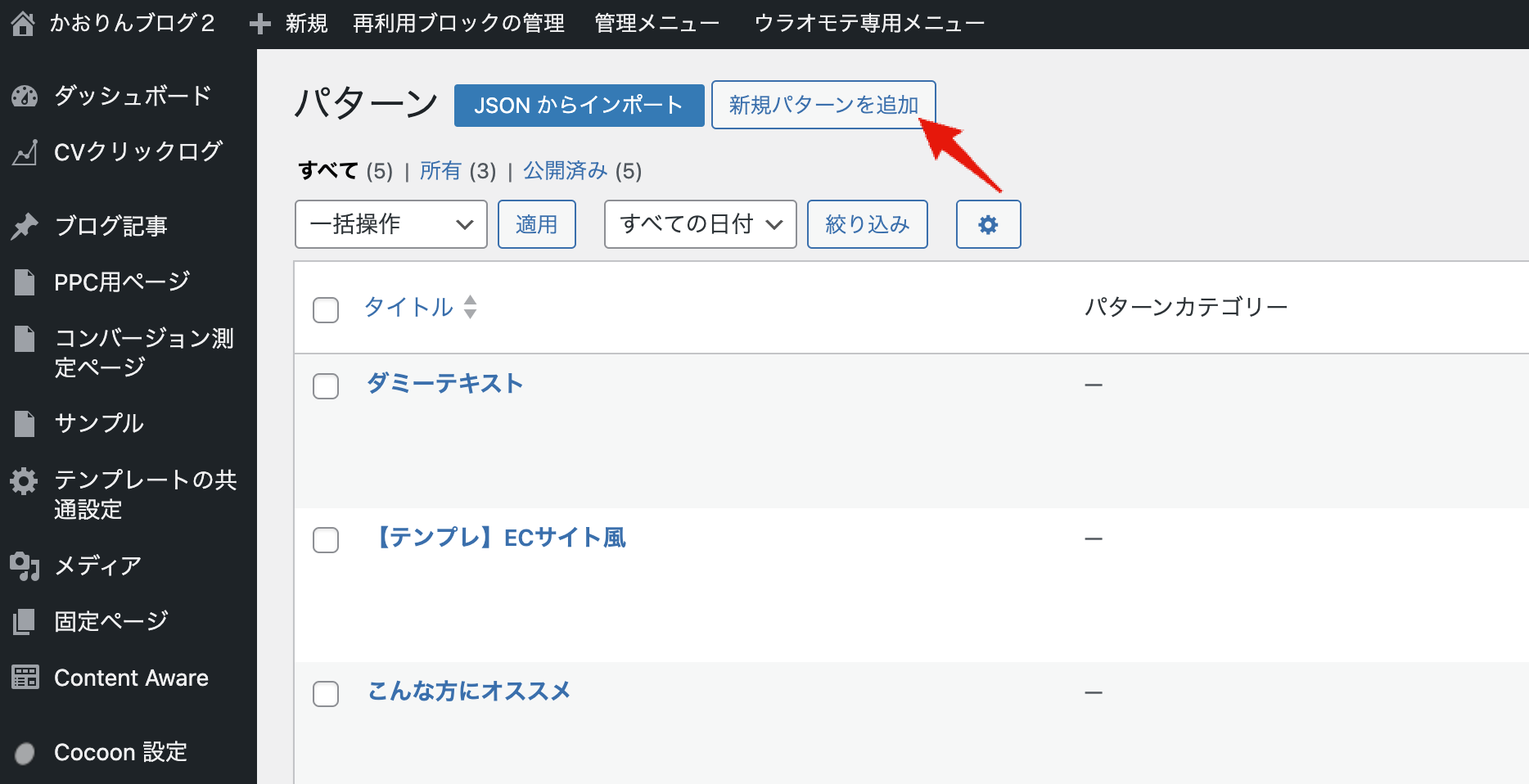The image size is (1529, 784).
Task: Click the テンプレートの共通設定 gear icon
Action: (25, 480)
